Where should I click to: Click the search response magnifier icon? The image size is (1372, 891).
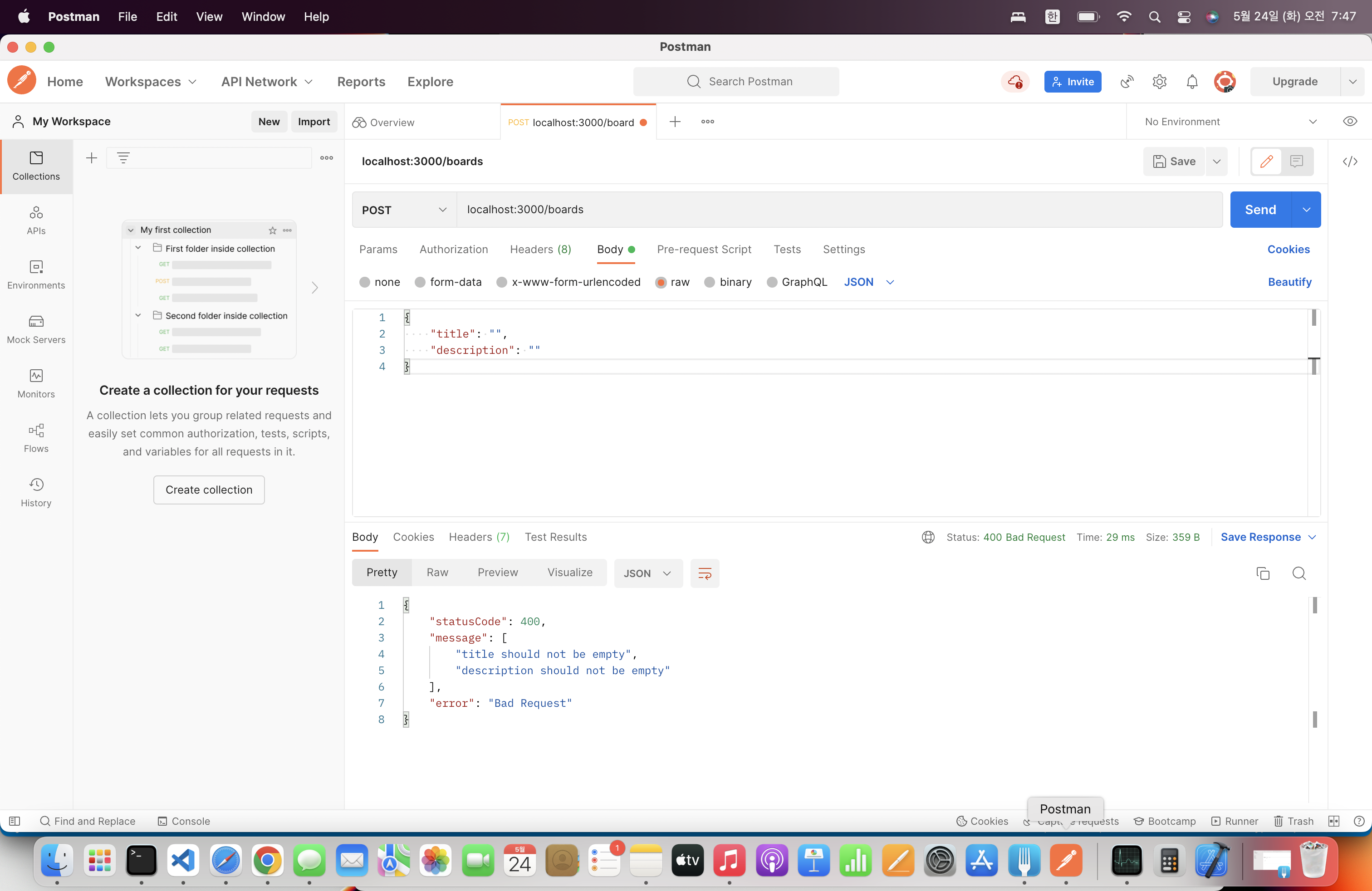[1299, 573]
